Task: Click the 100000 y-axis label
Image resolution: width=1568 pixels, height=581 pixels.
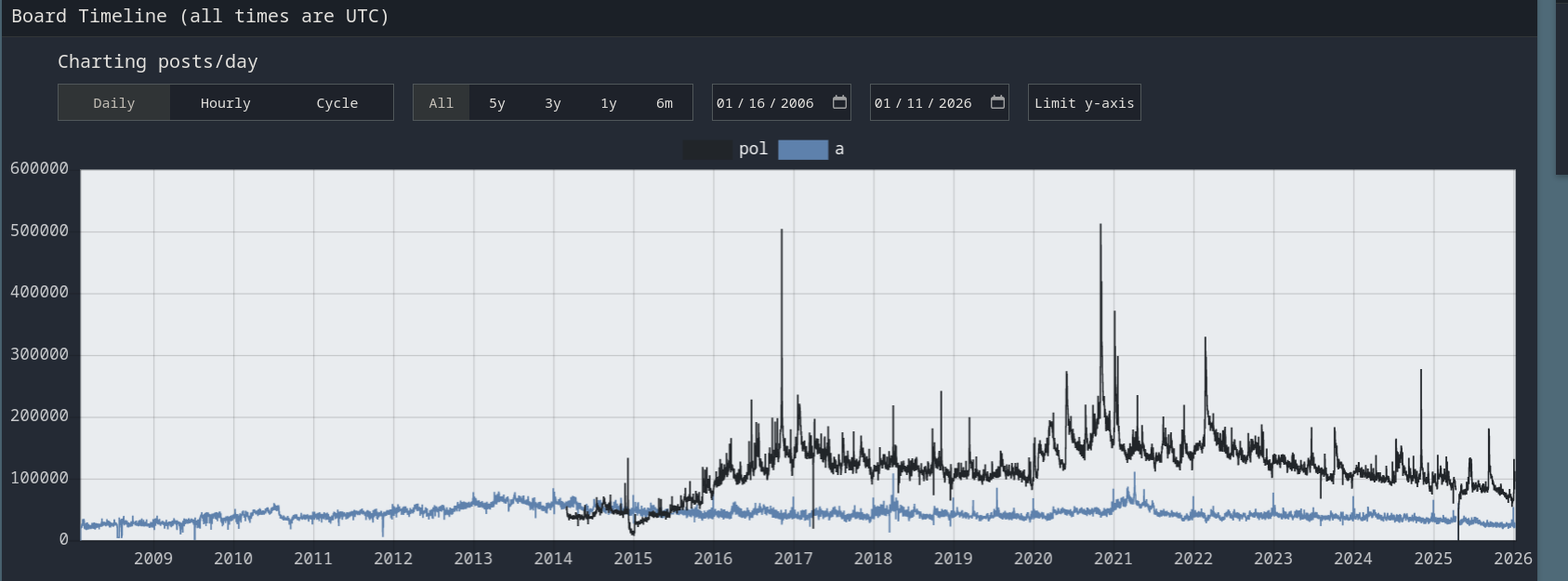Action: 39,478
